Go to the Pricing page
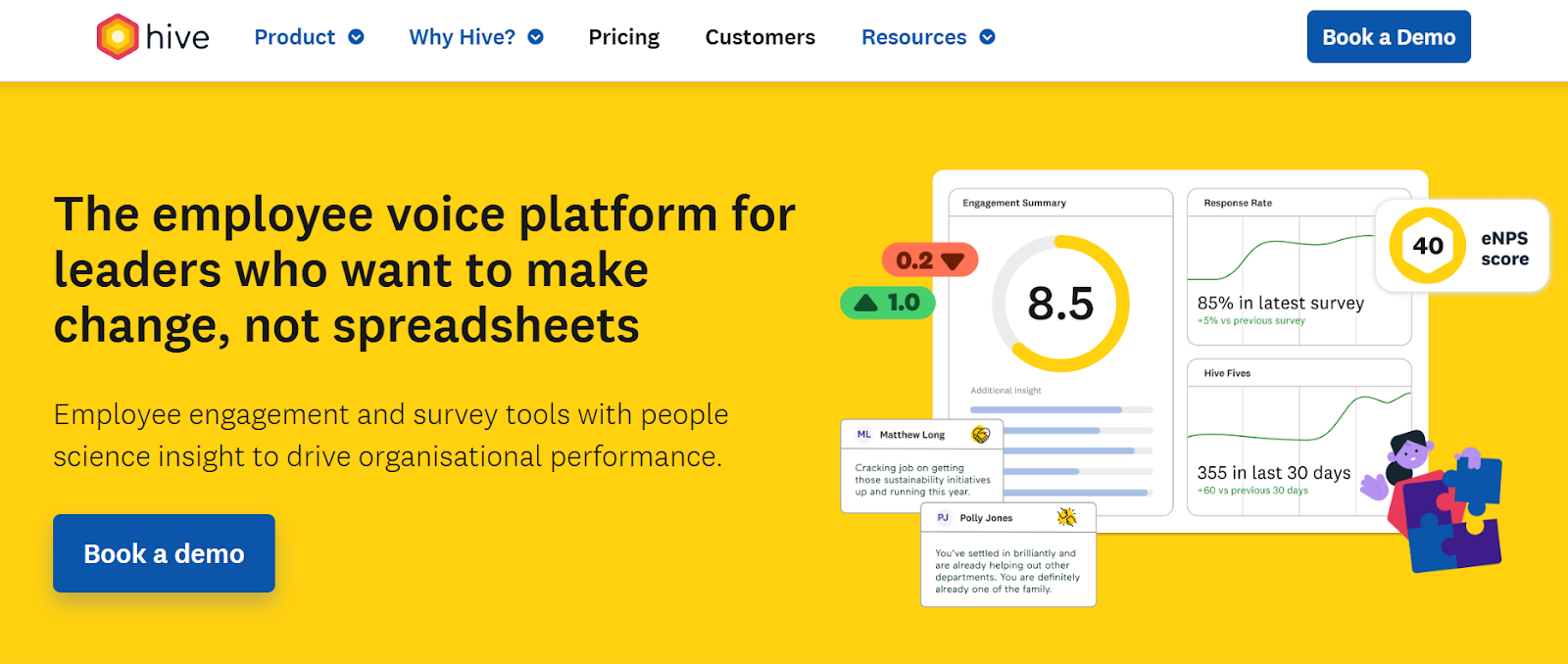Screen dimensions: 1568x664 (624, 37)
